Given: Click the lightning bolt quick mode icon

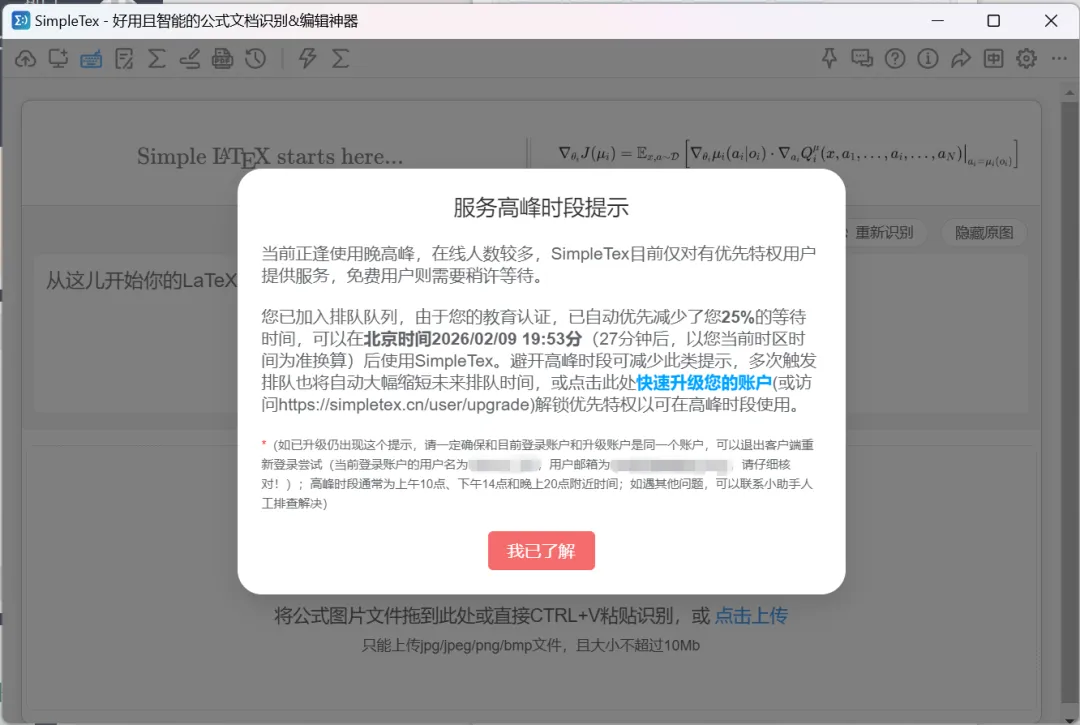Looking at the screenshot, I should [307, 59].
